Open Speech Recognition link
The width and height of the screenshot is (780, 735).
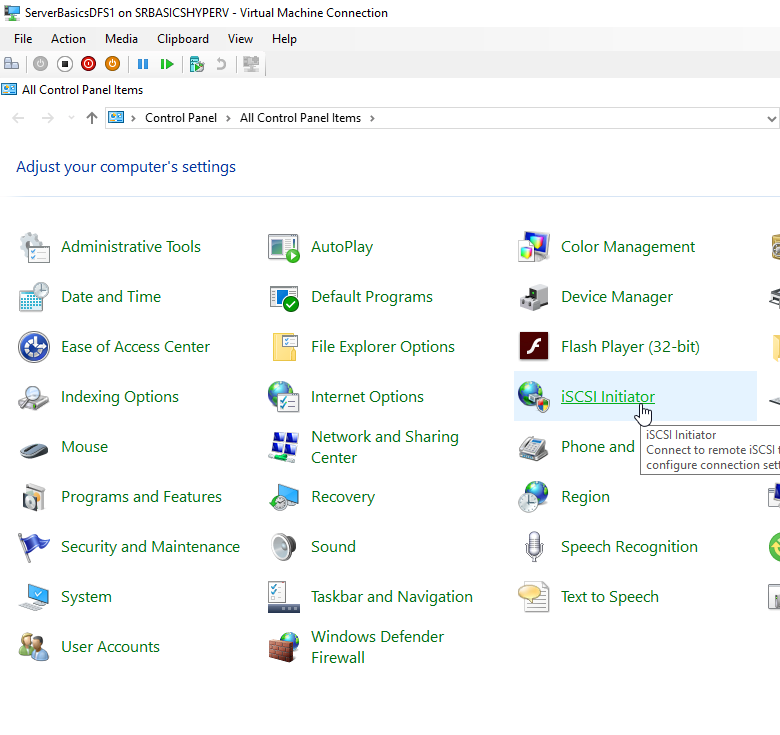point(629,547)
